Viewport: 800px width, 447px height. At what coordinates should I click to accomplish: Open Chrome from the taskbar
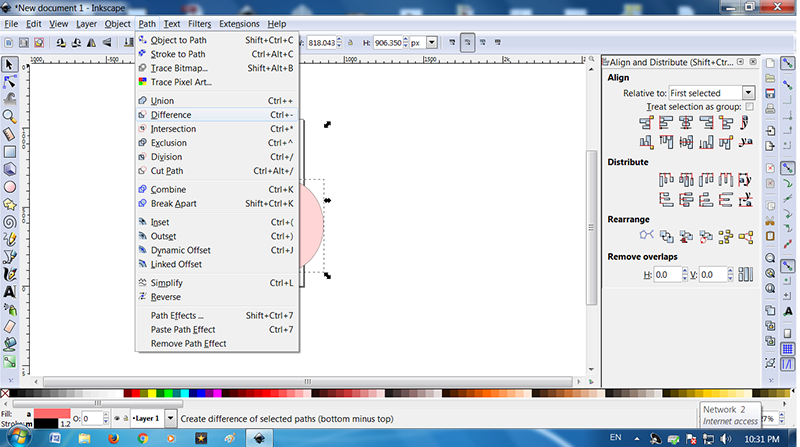point(142,438)
